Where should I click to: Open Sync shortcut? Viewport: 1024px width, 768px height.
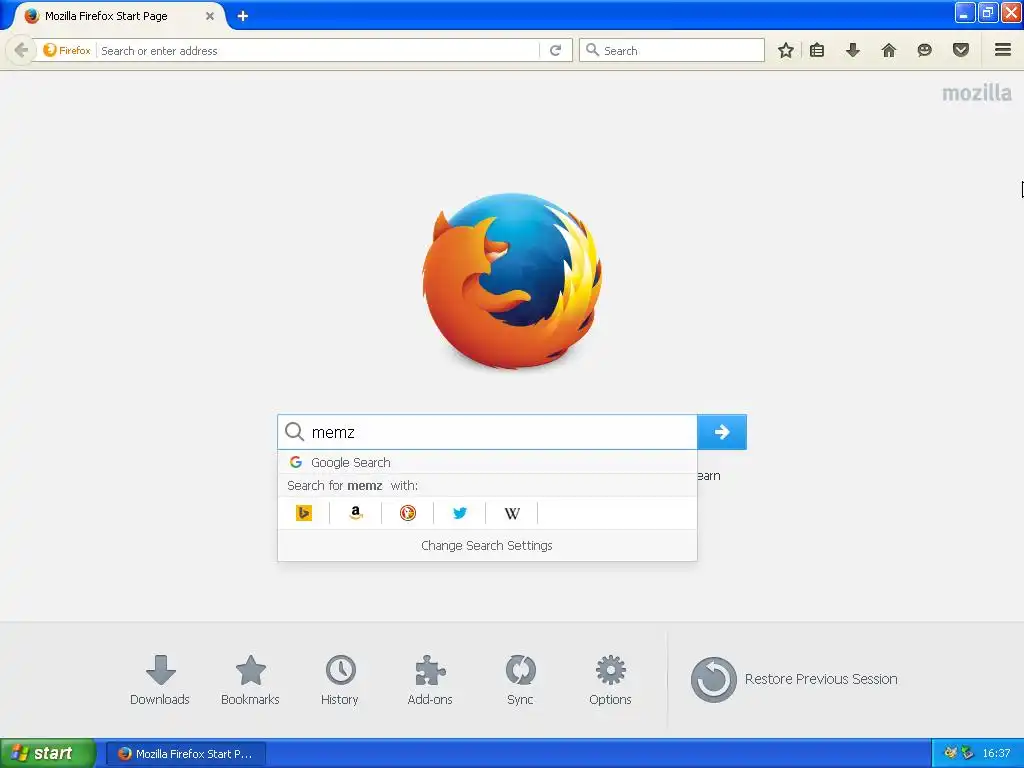tap(520, 680)
